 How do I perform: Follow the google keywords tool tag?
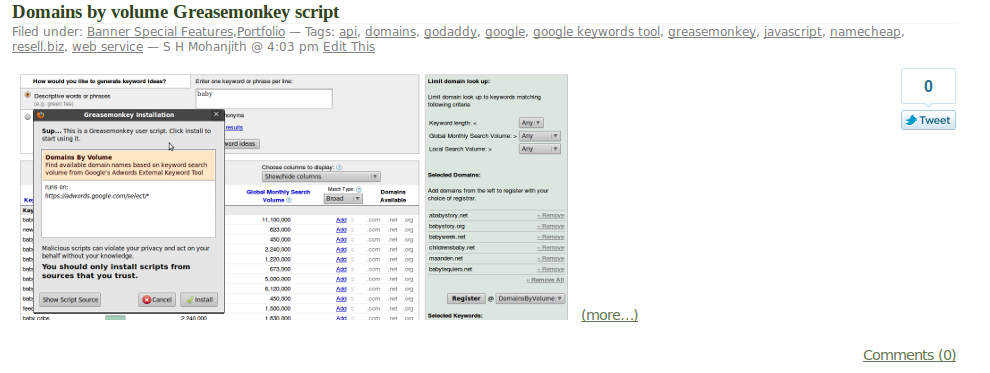(x=596, y=32)
